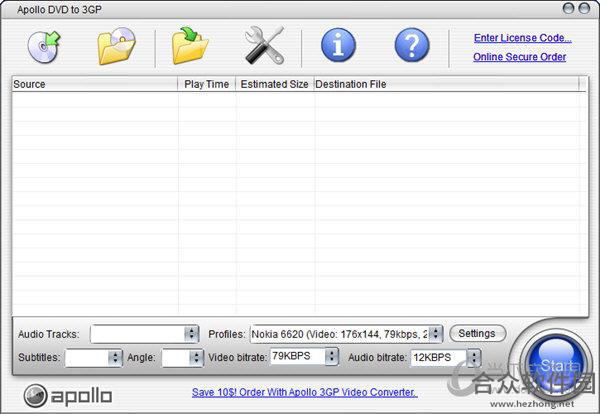Click the Destination File column header
Viewport: 600px width, 414px height.
click(x=446, y=84)
